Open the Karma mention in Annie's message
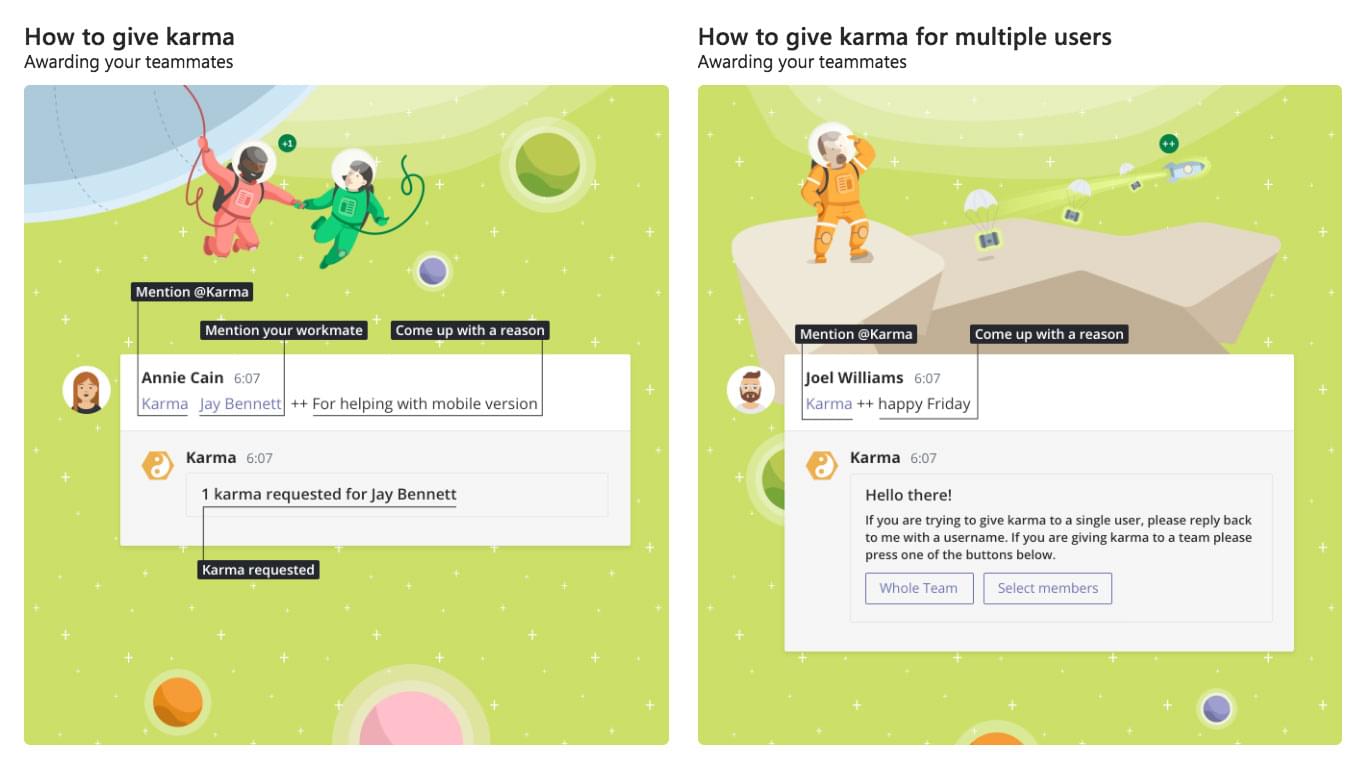 click(x=165, y=404)
